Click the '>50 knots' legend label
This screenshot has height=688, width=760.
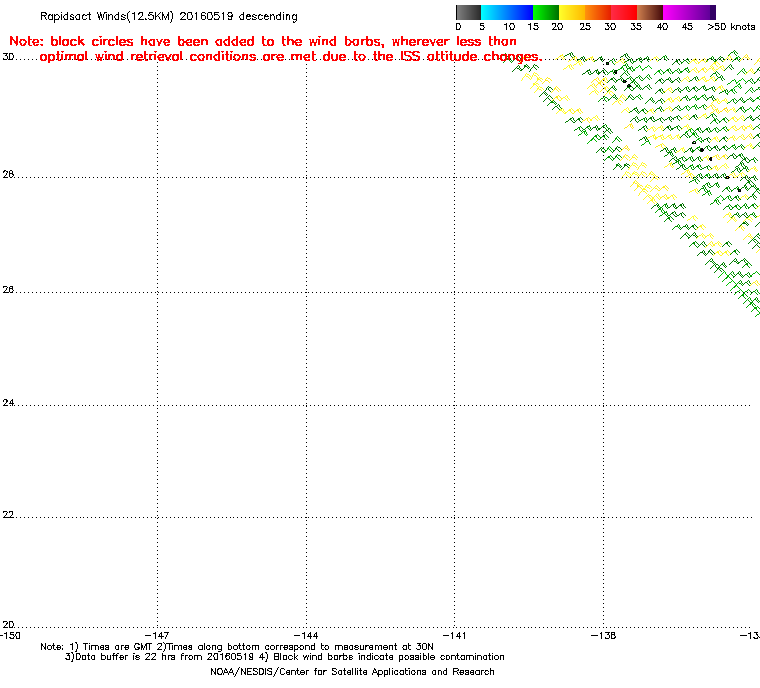[x=731, y=27]
